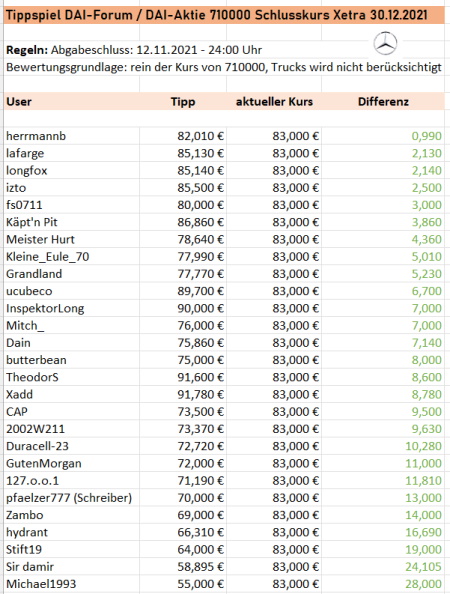Select the difference value '3,000'
The height and width of the screenshot is (594, 450).
point(427,205)
